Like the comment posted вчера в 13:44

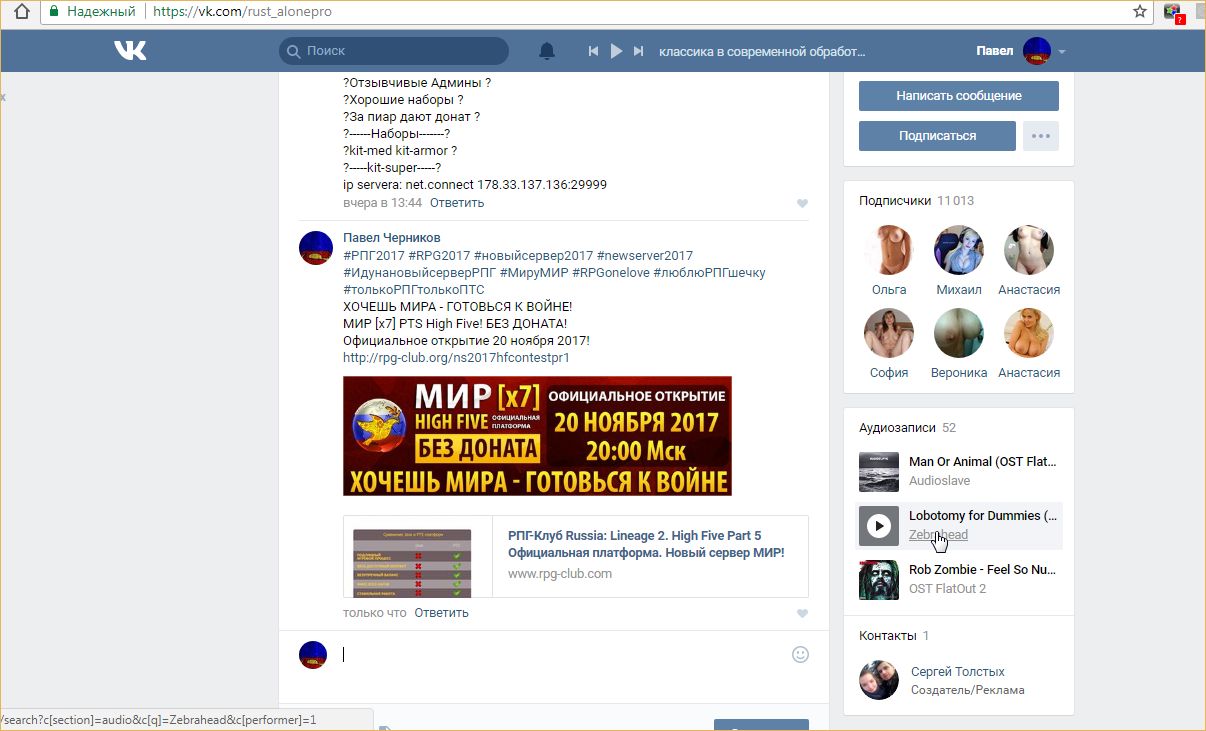point(802,203)
